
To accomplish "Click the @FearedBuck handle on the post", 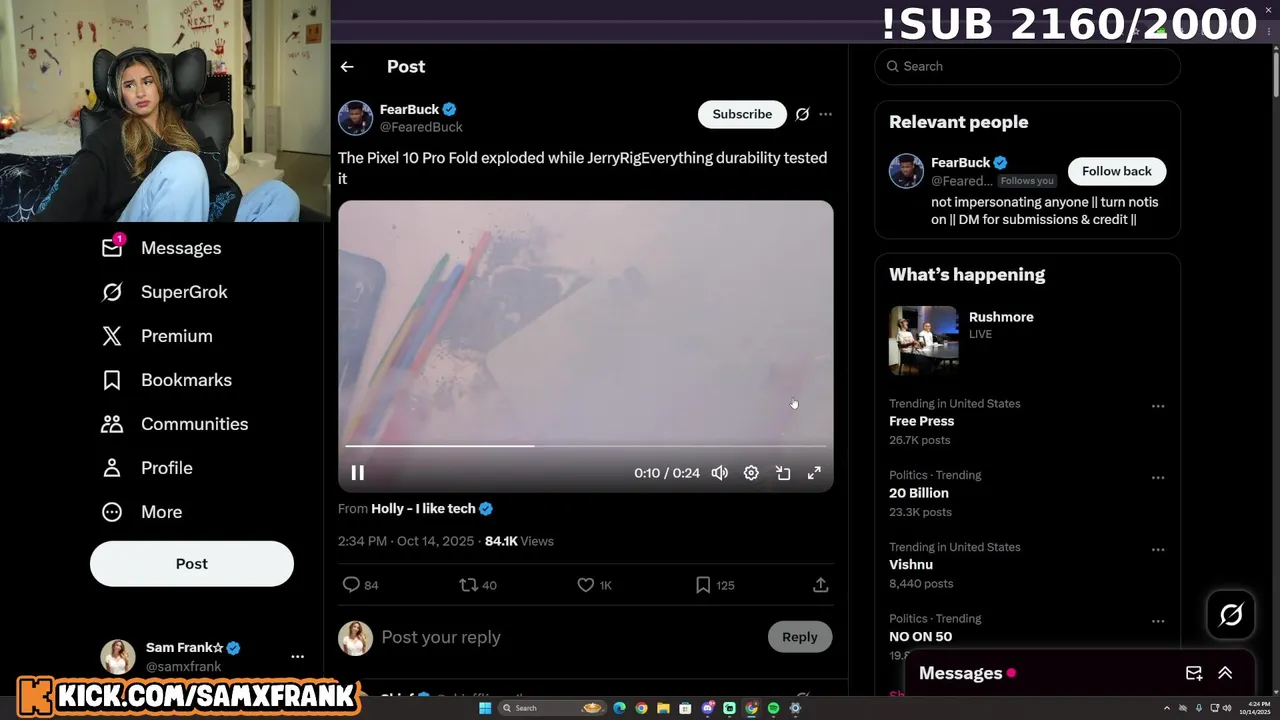I will point(421,127).
